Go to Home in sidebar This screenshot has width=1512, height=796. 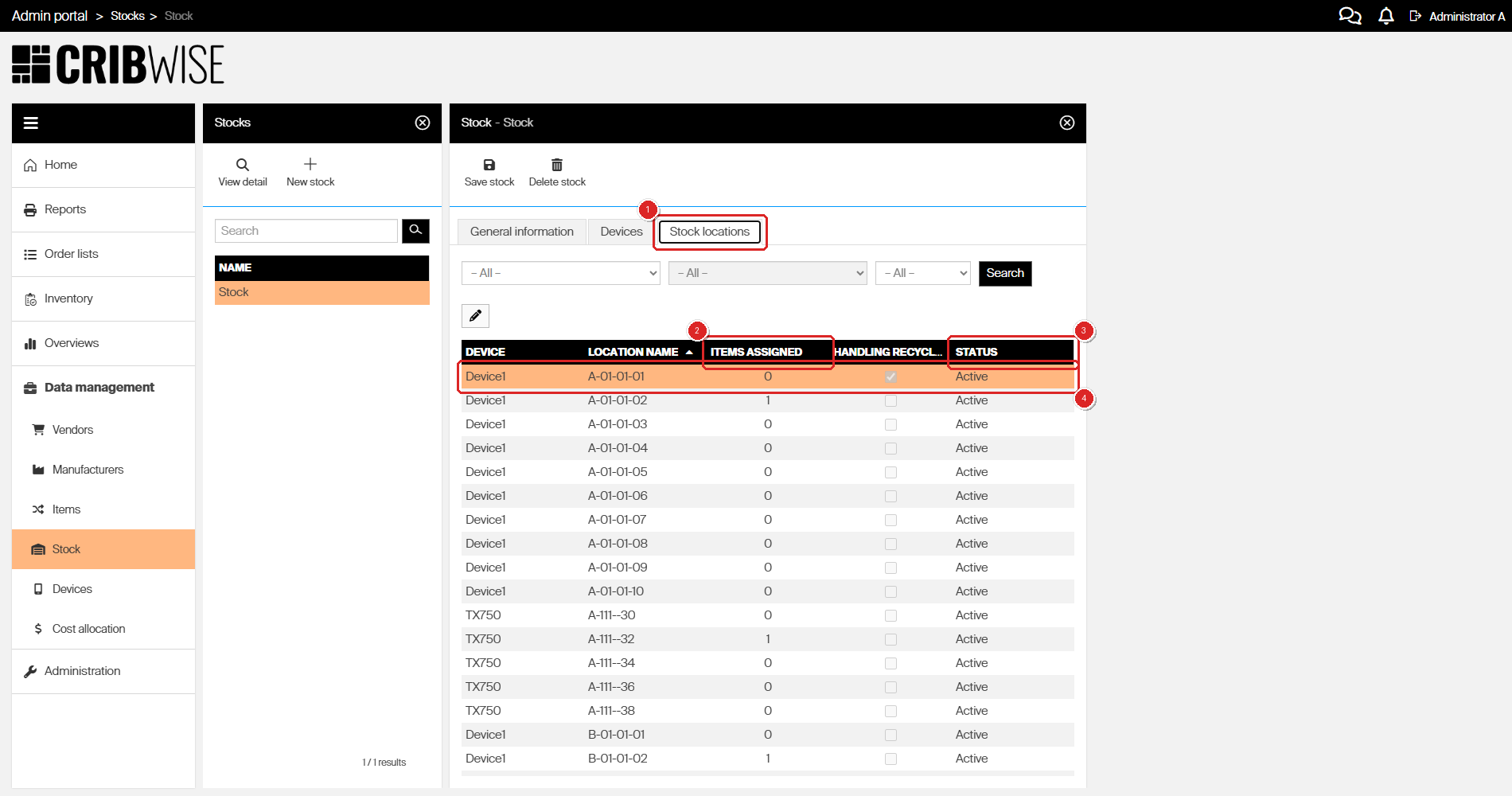[x=103, y=165]
